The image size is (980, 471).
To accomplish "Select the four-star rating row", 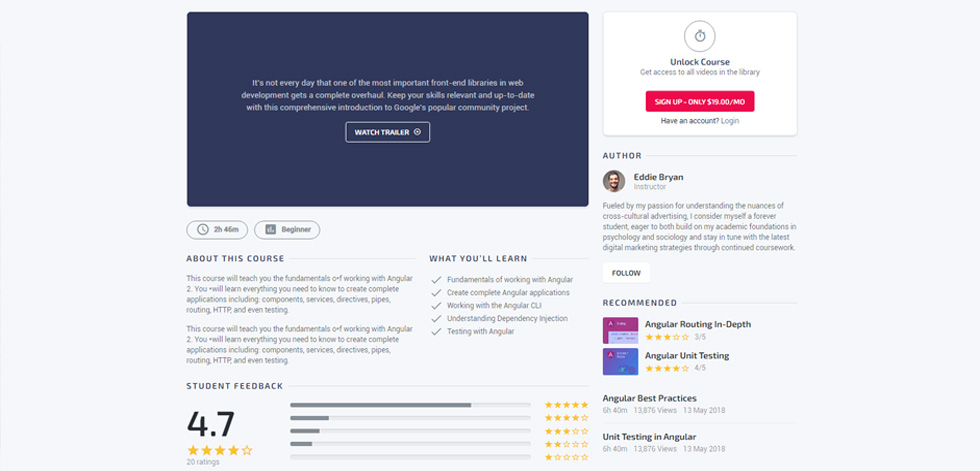I will [x=439, y=418].
